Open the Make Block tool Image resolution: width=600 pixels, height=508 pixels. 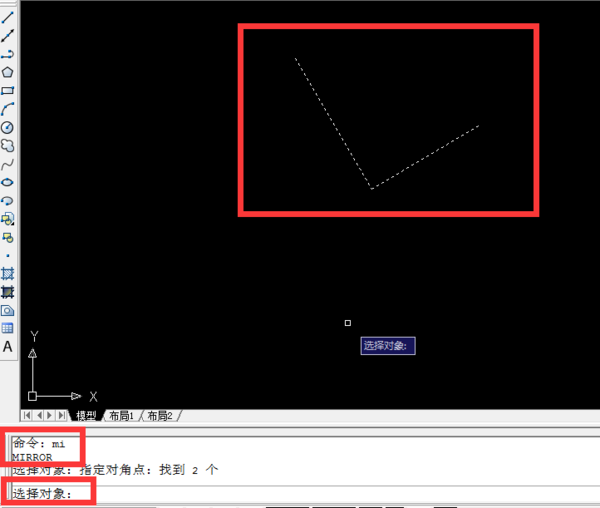pos(8,238)
